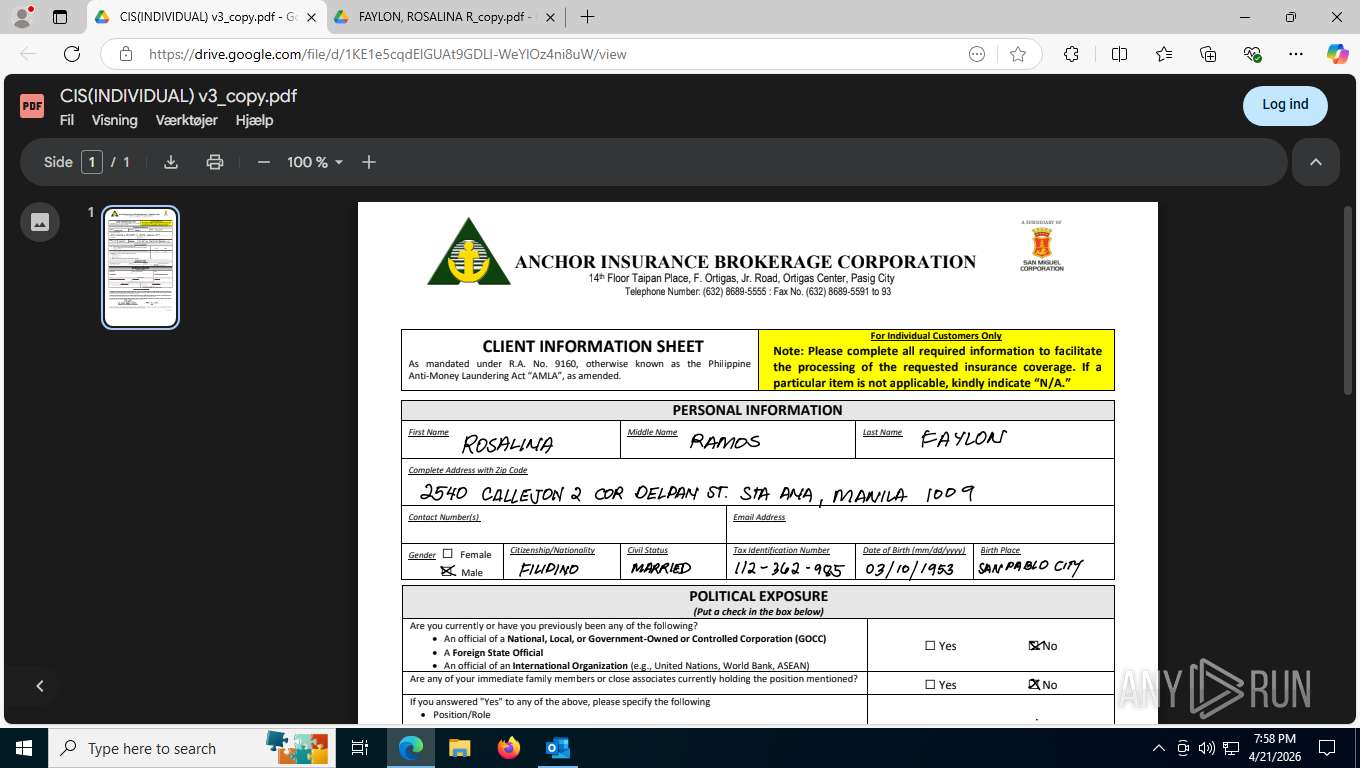Image resolution: width=1360 pixels, height=768 pixels.
Task: Toggle No for family members question
Action: 1034,685
